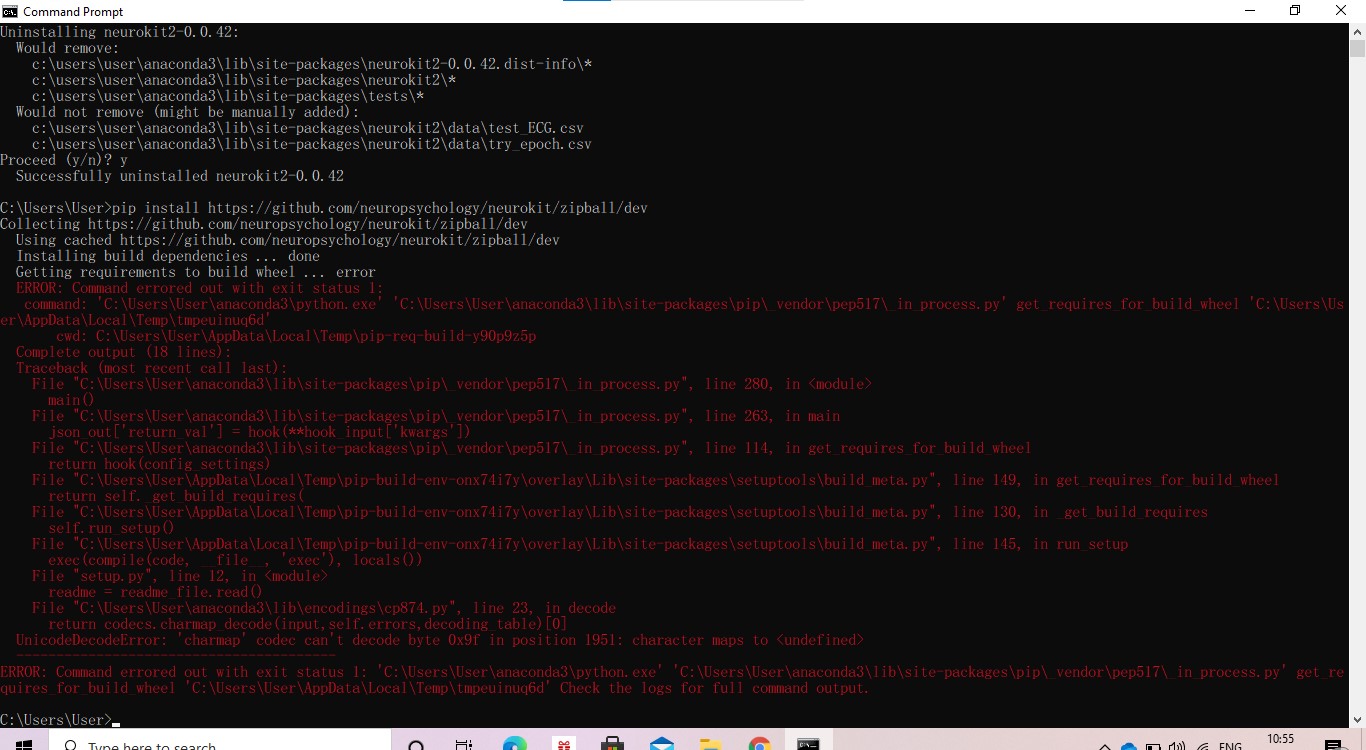Screen dimensions: 1366x750
Task: Click the search magnifier icon on taskbar
Action: pyautogui.click(x=415, y=744)
